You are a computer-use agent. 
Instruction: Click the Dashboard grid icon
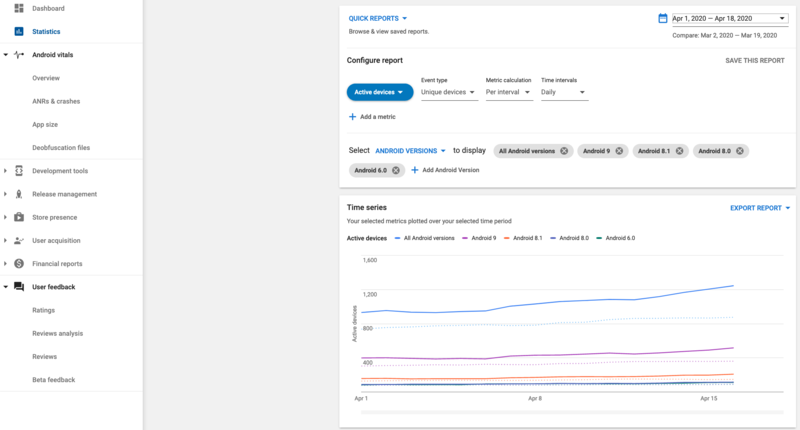tap(19, 8)
